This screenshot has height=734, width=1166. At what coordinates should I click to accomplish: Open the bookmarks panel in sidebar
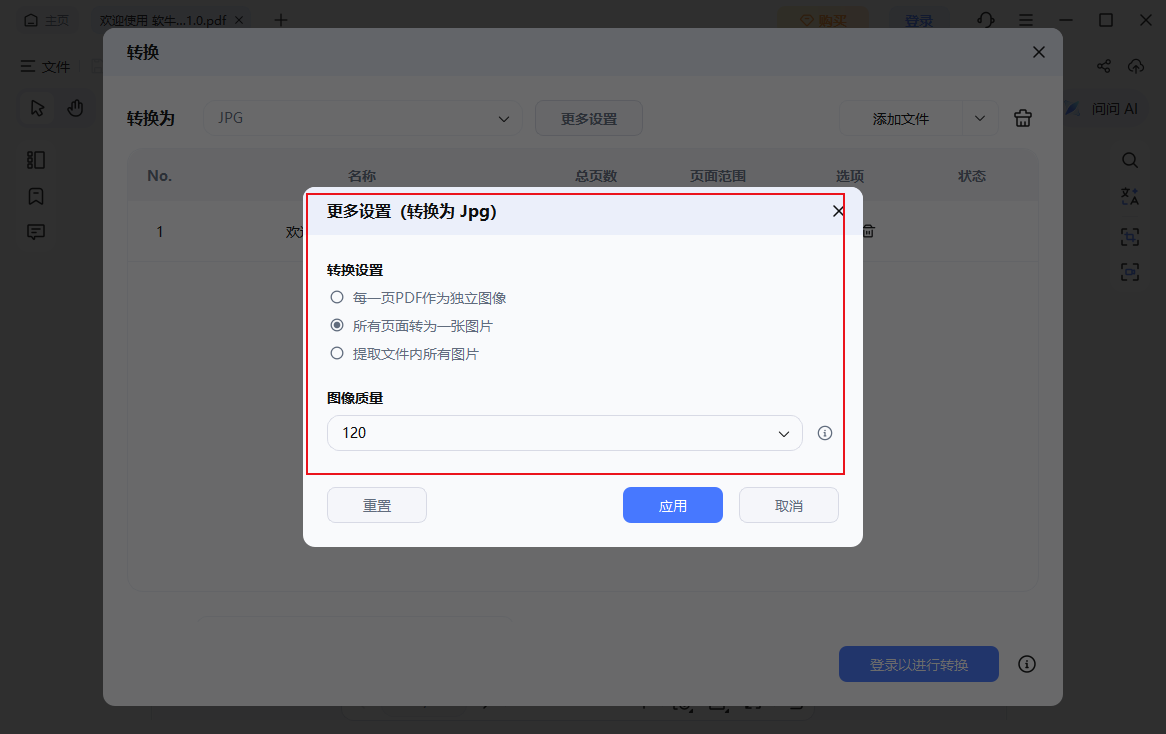[36, 196]
